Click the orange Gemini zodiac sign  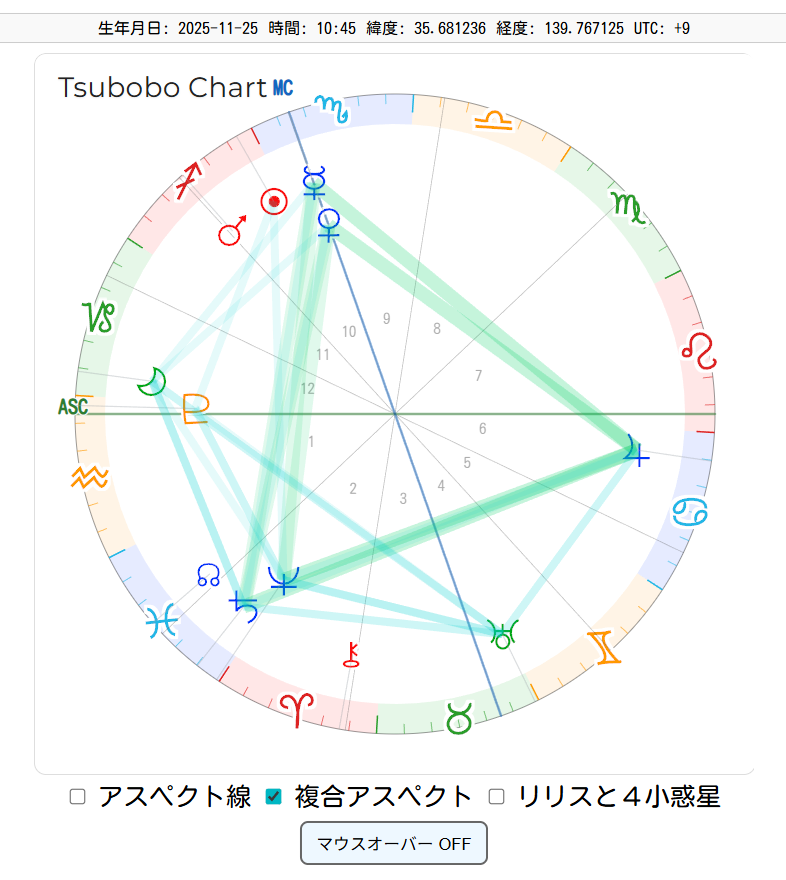coord(605,647)
